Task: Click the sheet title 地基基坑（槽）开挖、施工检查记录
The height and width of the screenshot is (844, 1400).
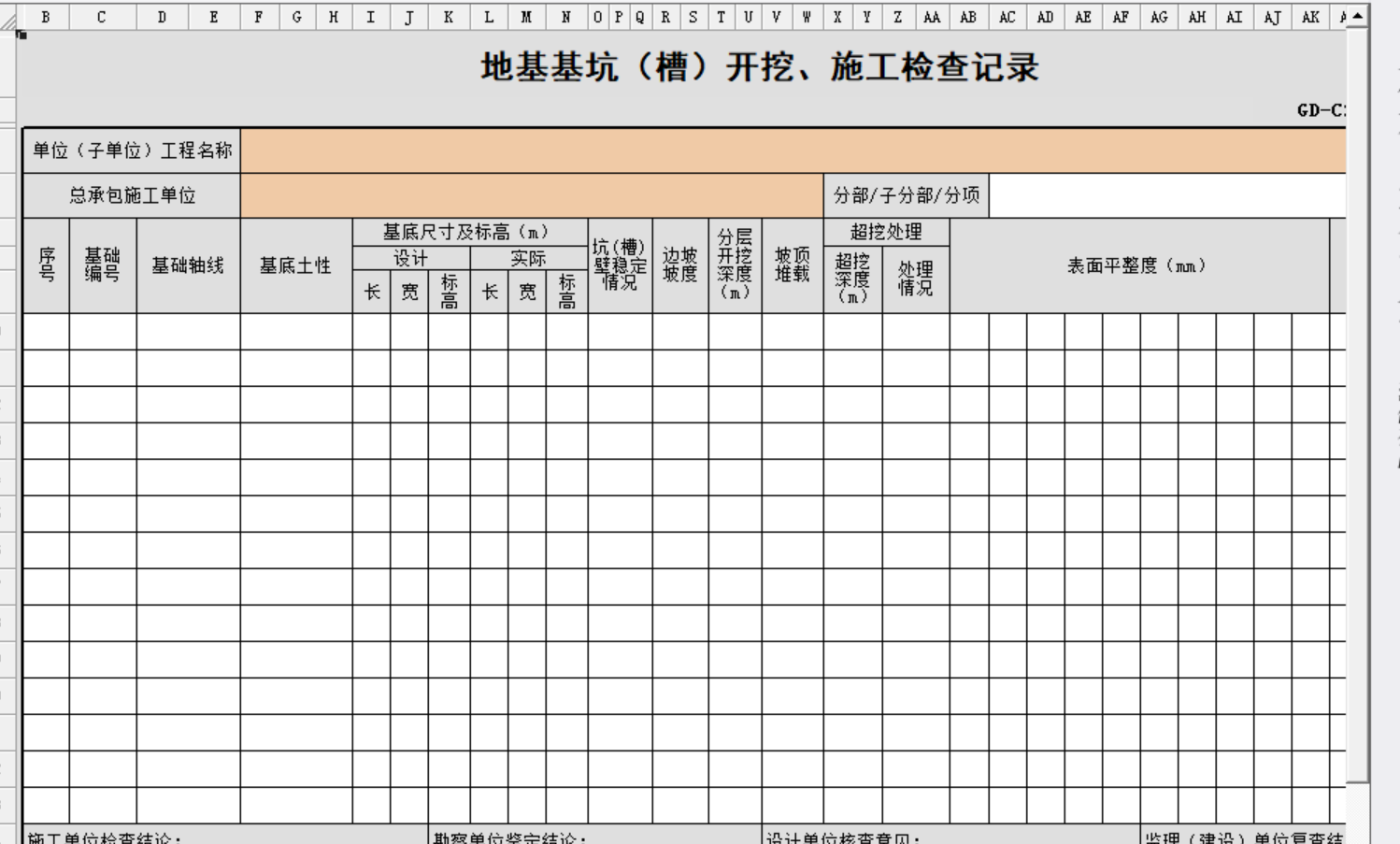Action: tap(760, 67)
